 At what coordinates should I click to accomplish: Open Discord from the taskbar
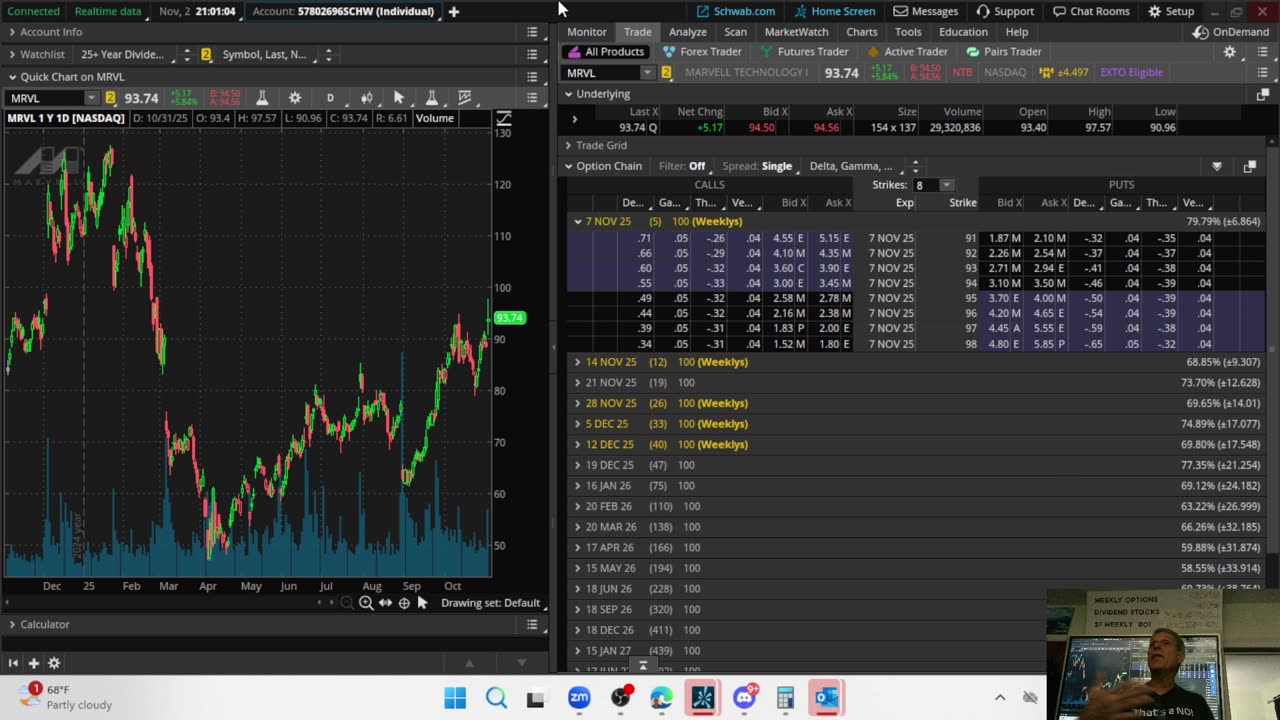click(x=744, y=698)
